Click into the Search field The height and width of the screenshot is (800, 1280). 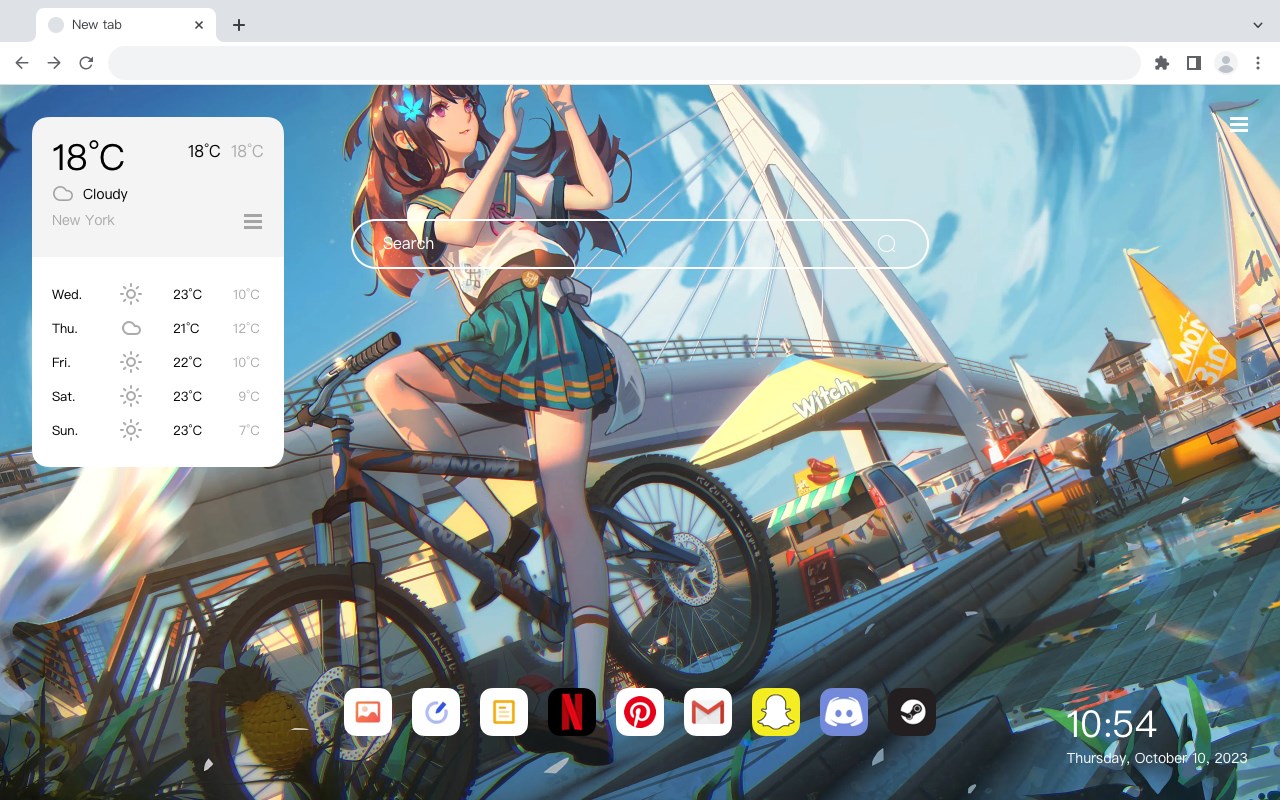point(640,244)
